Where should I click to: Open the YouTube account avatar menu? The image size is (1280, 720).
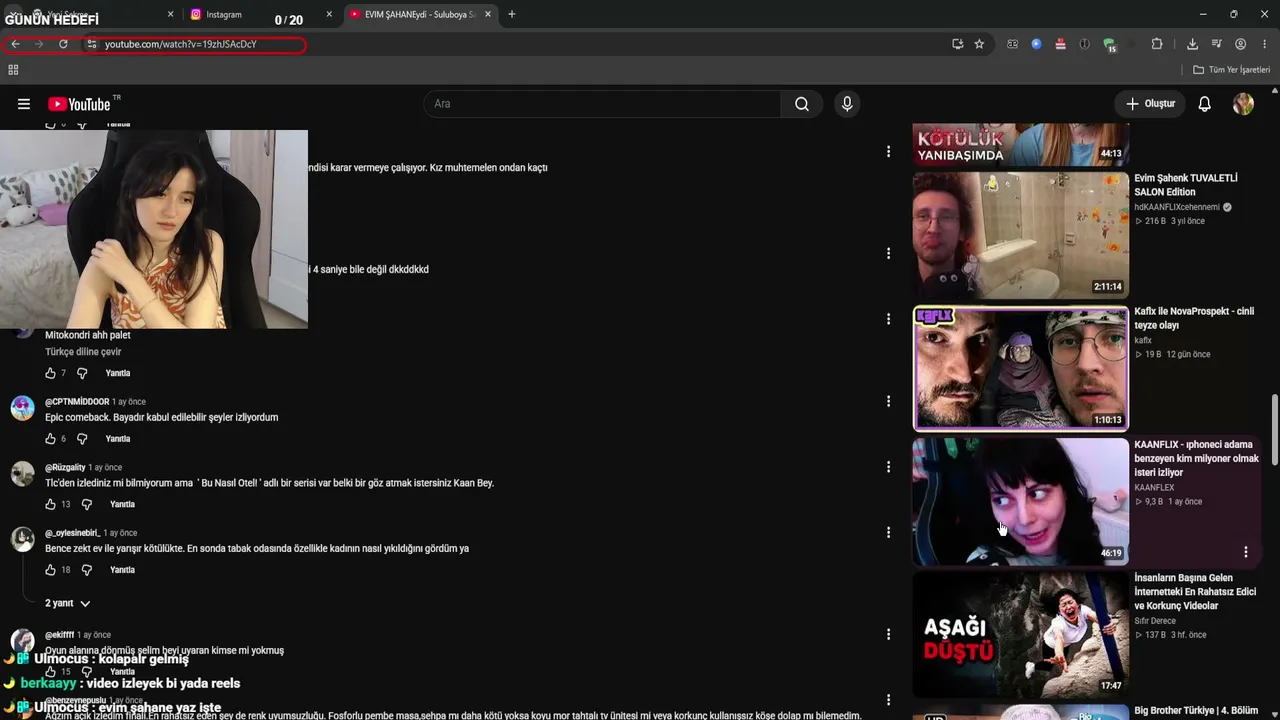(x=1243, y=104)
